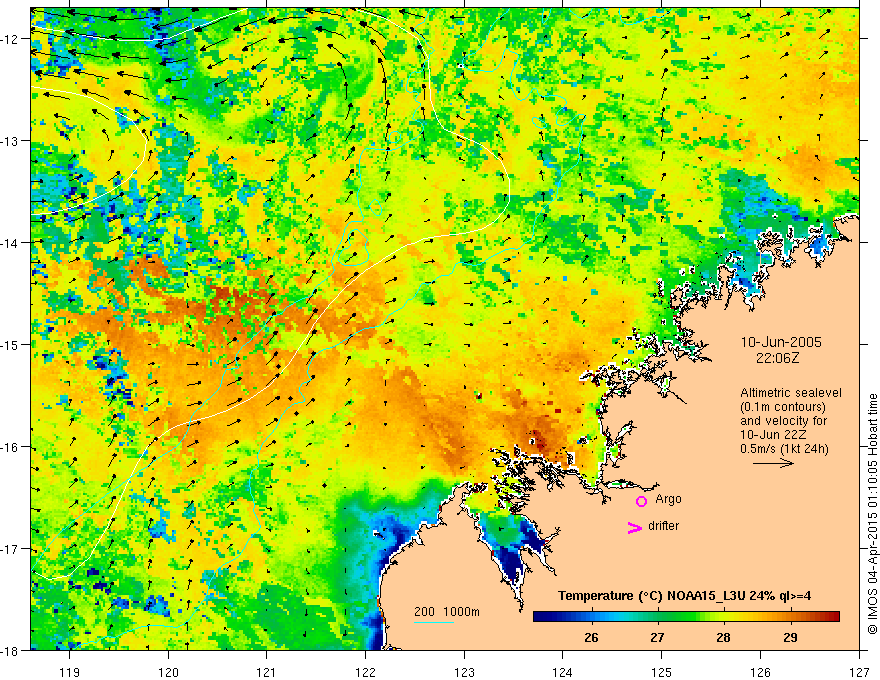Click the latitude axis label '-18'
The height and width of the screenshot is (680, 880).
[x=11, y=650]
